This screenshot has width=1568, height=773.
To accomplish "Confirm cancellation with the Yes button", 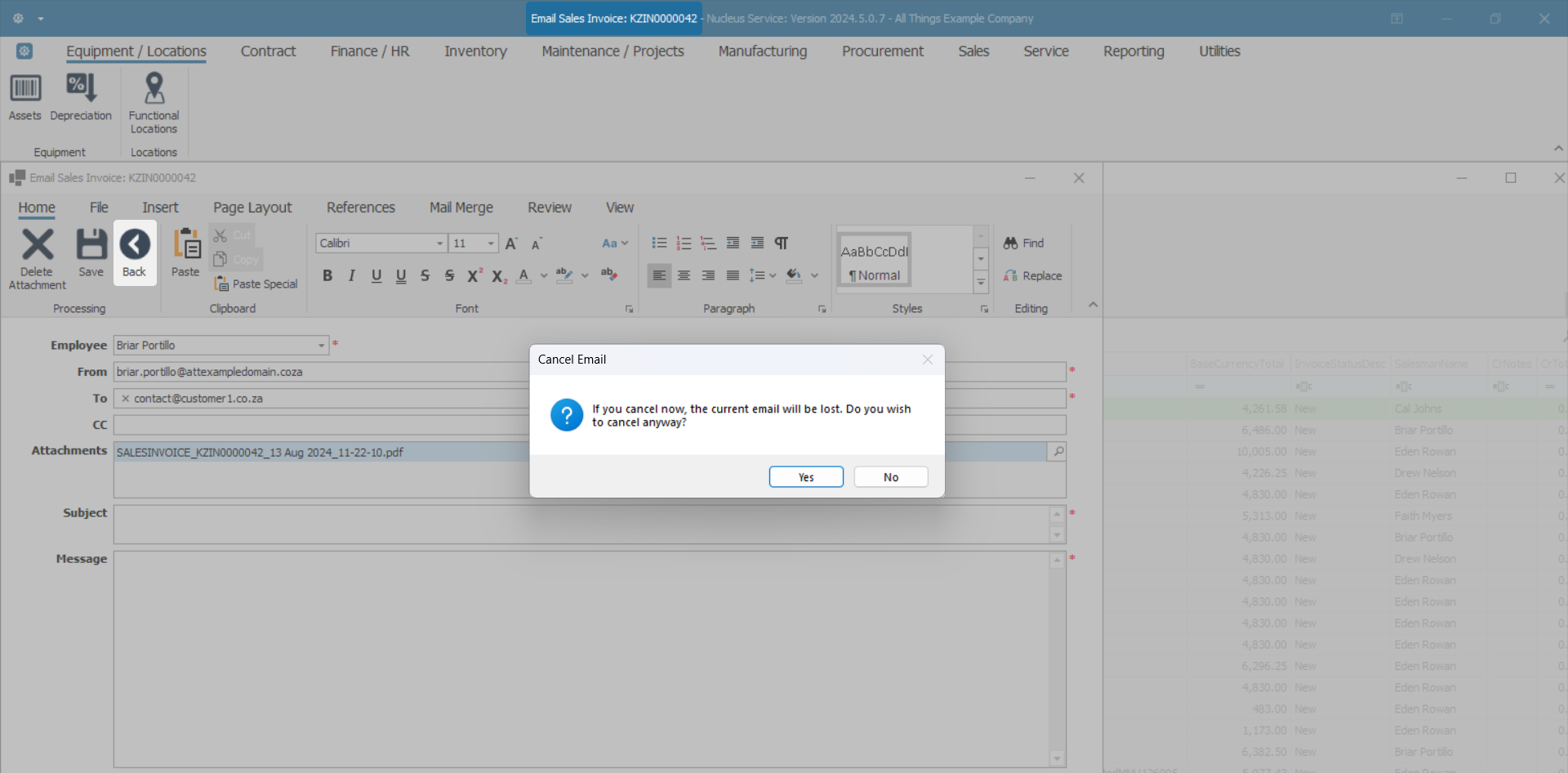I will (x=806, y=477).
